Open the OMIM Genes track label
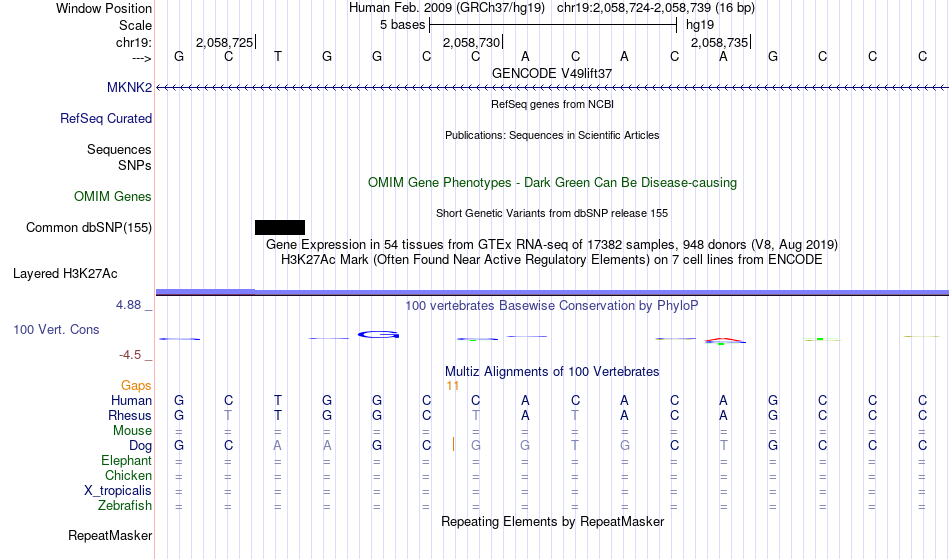950x559 pixels. pyautogui.click(x=112, y=196)
